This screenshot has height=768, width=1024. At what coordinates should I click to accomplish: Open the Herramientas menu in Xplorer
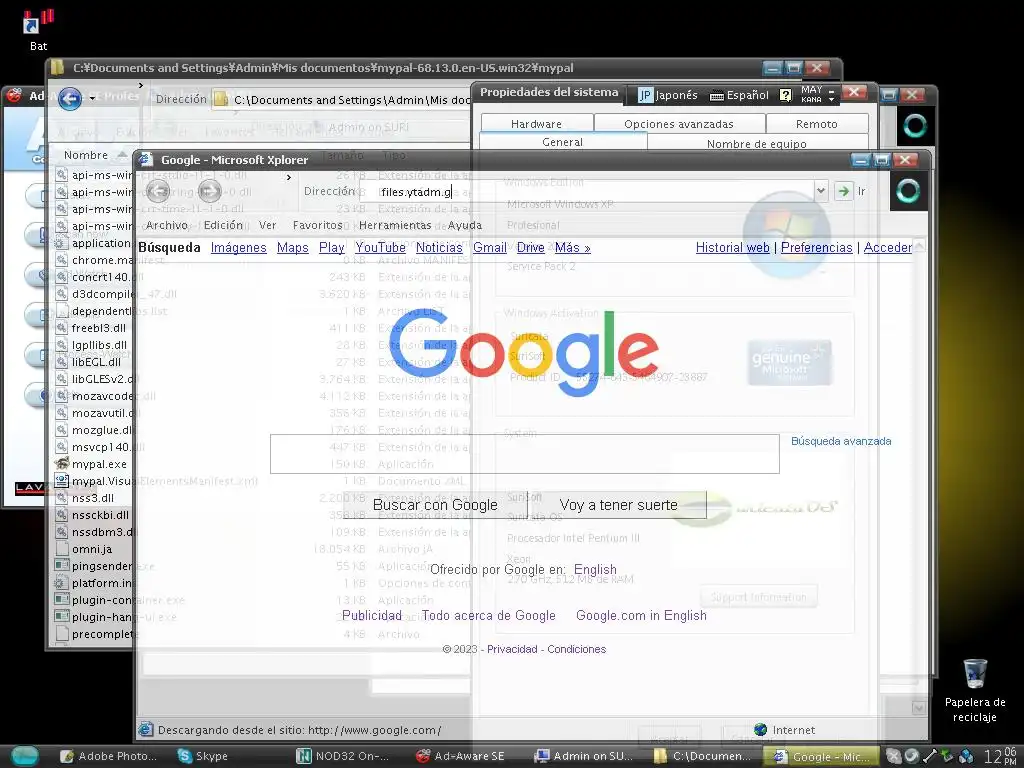(395, 225)
